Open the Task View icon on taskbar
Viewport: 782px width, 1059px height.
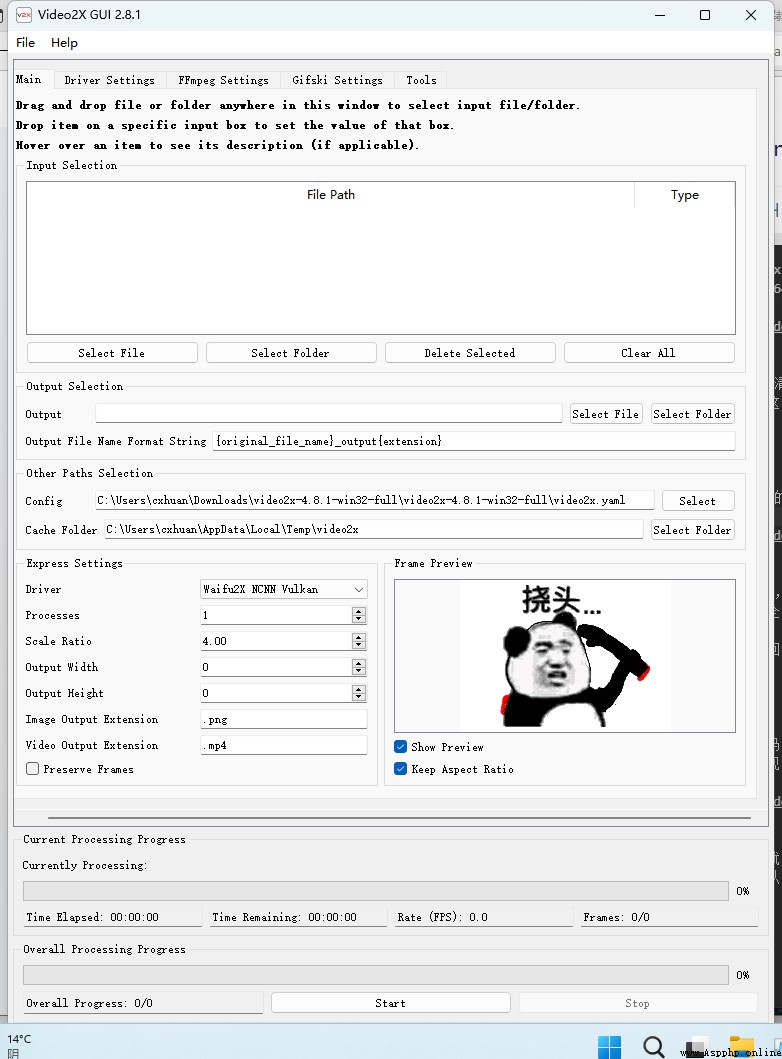[x=698, y=1046]
